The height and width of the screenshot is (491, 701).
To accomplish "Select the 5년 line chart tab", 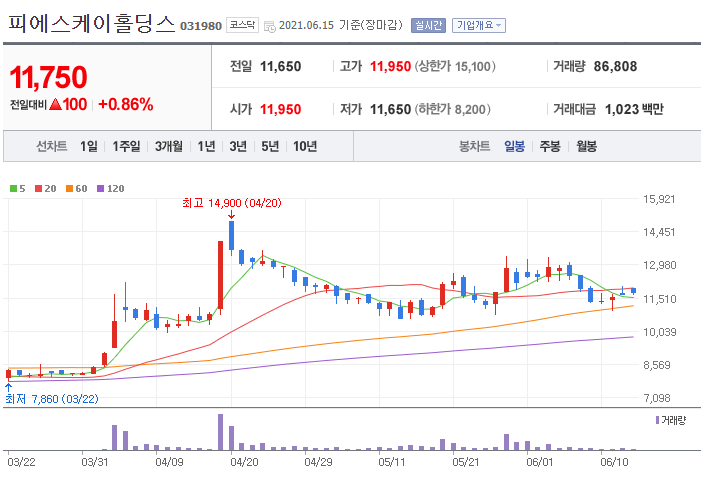I will 270,146.
